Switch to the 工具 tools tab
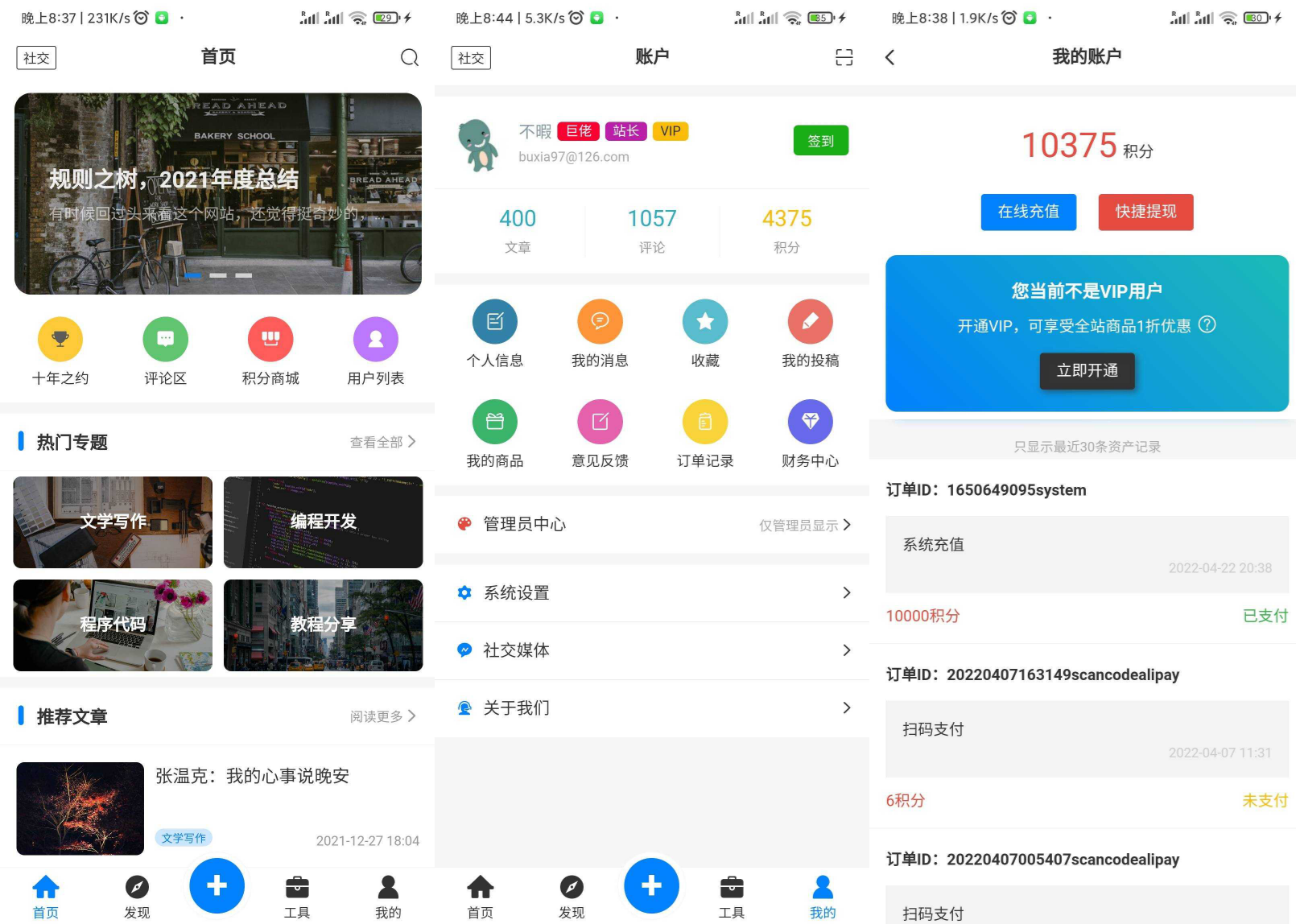Image resolution: width=1296 pixels, height=924 pixels. point(298,893)
